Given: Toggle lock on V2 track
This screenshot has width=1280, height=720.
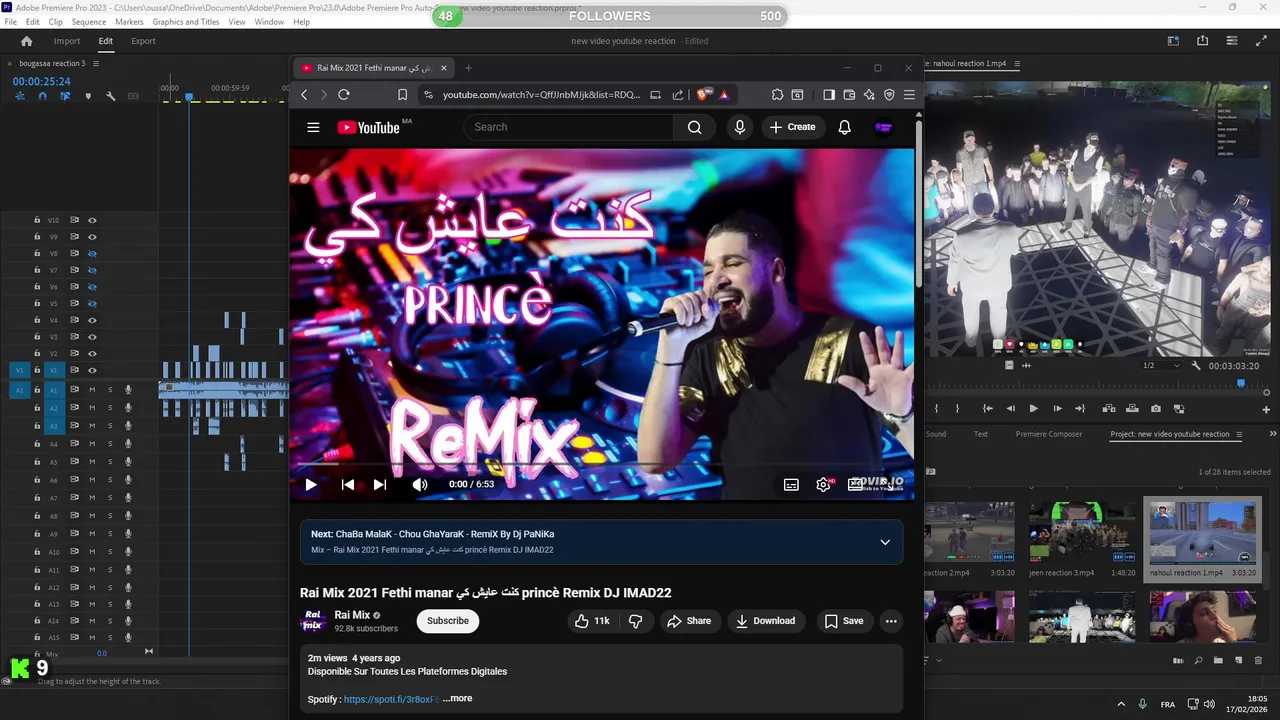Looking at the screenshot, I should tap(37, 354).
